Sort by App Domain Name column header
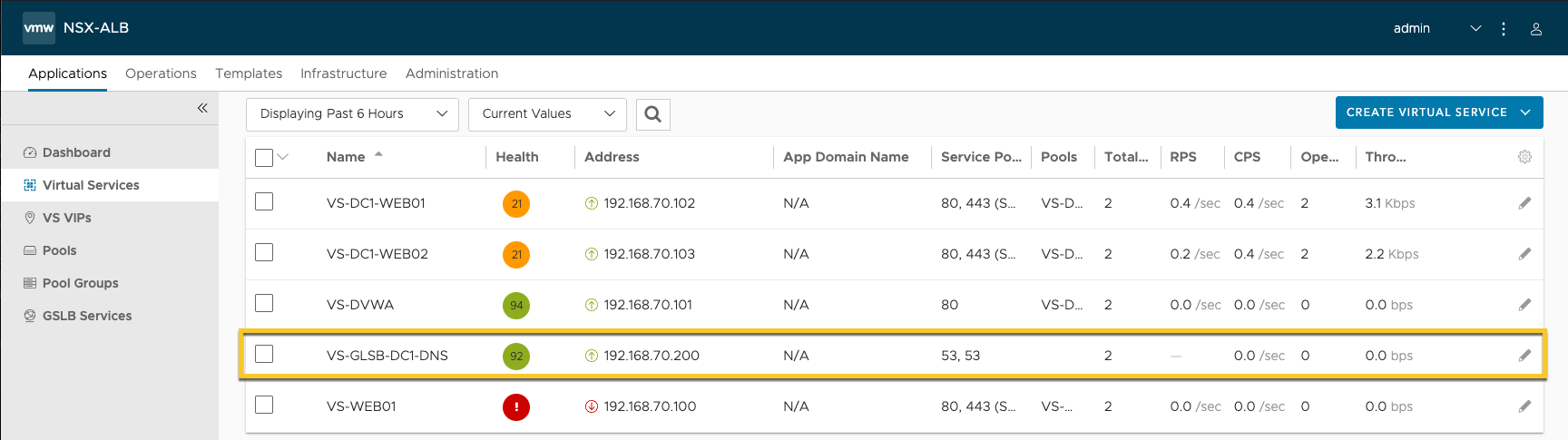The width and height of the screenshot is (1568, 440). pyautogui.click(x=846, y=157)
